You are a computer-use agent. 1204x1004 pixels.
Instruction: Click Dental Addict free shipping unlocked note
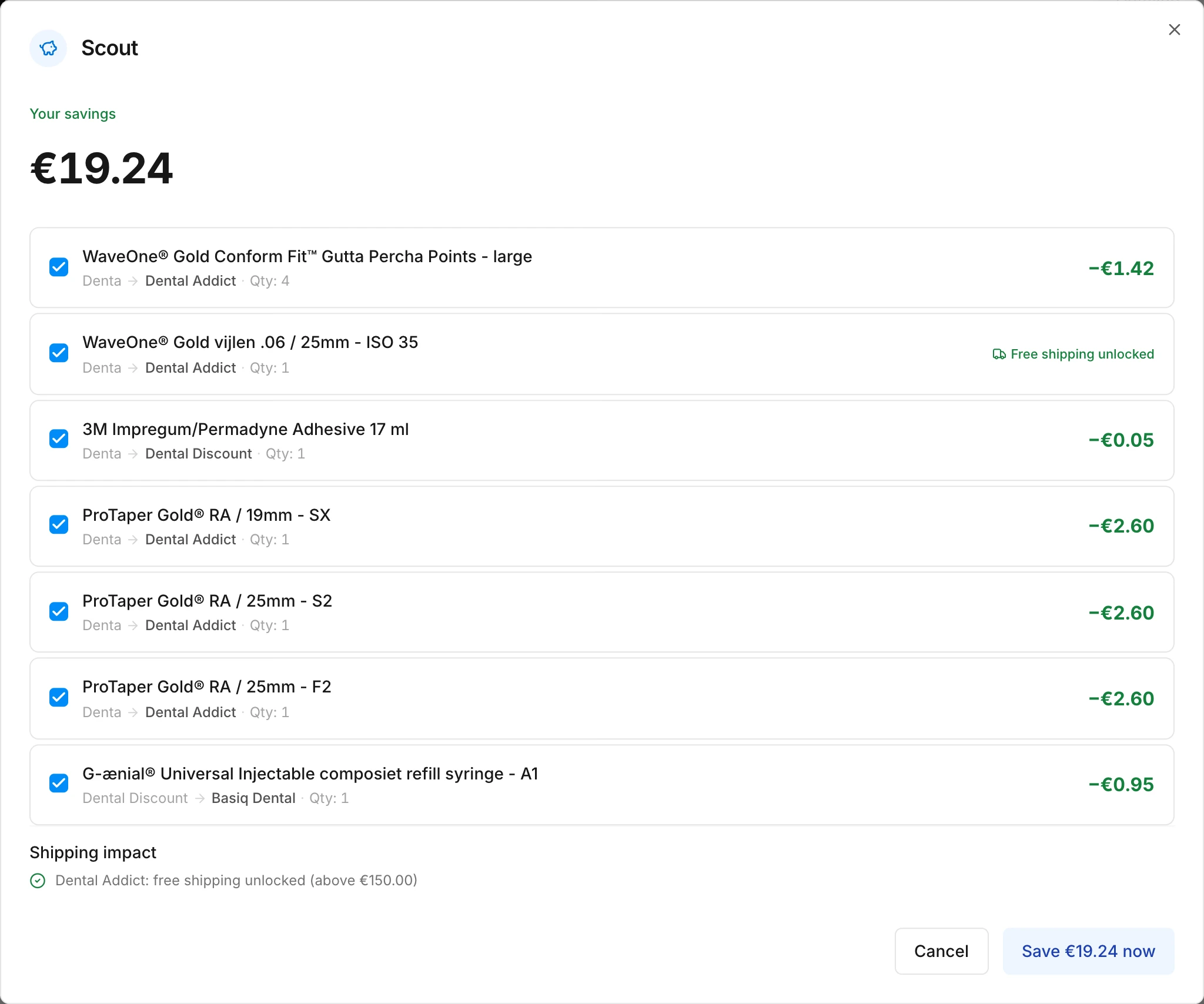click(236, 881)
